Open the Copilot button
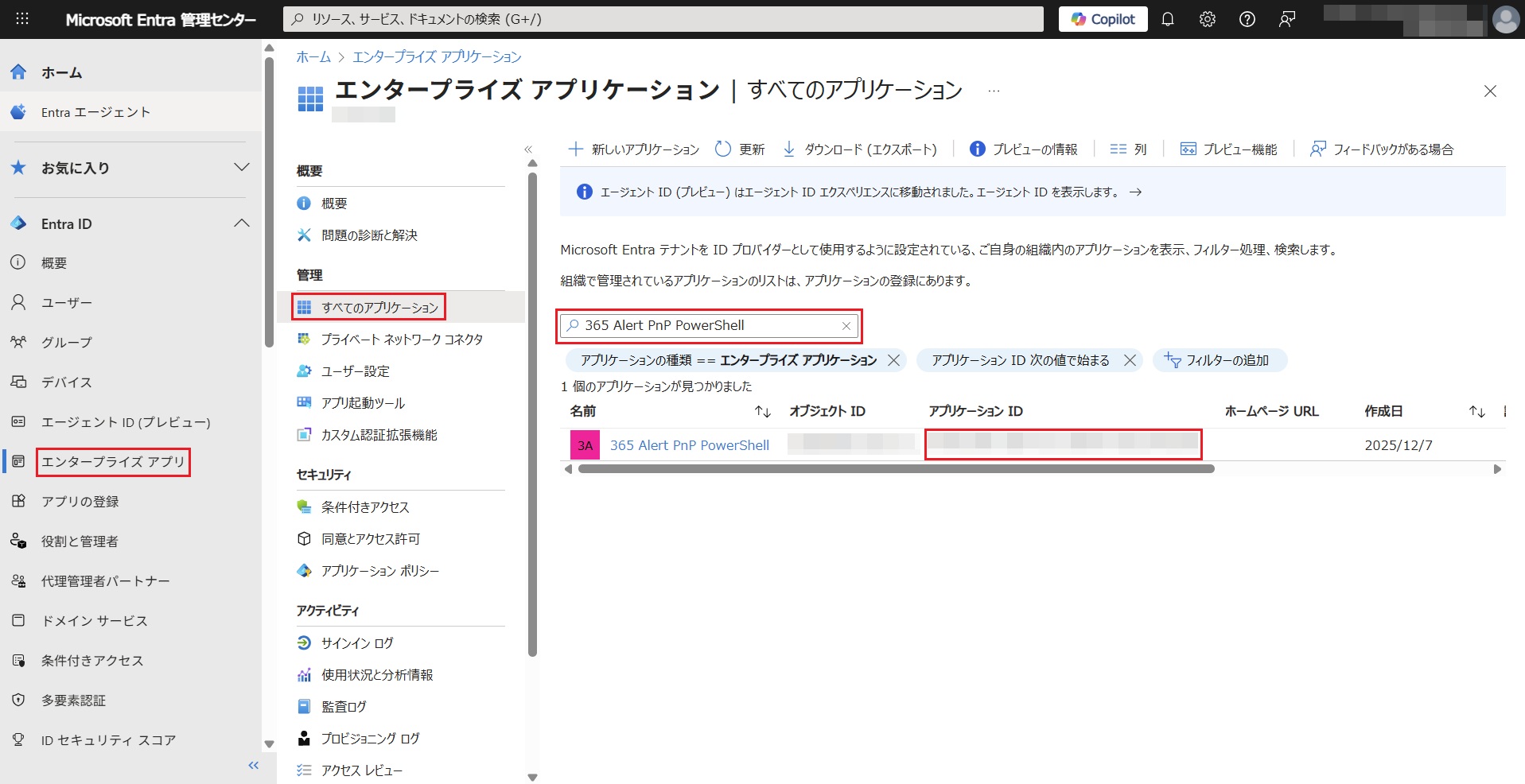The image size is (1525, 784). (x=1103, y=19)
